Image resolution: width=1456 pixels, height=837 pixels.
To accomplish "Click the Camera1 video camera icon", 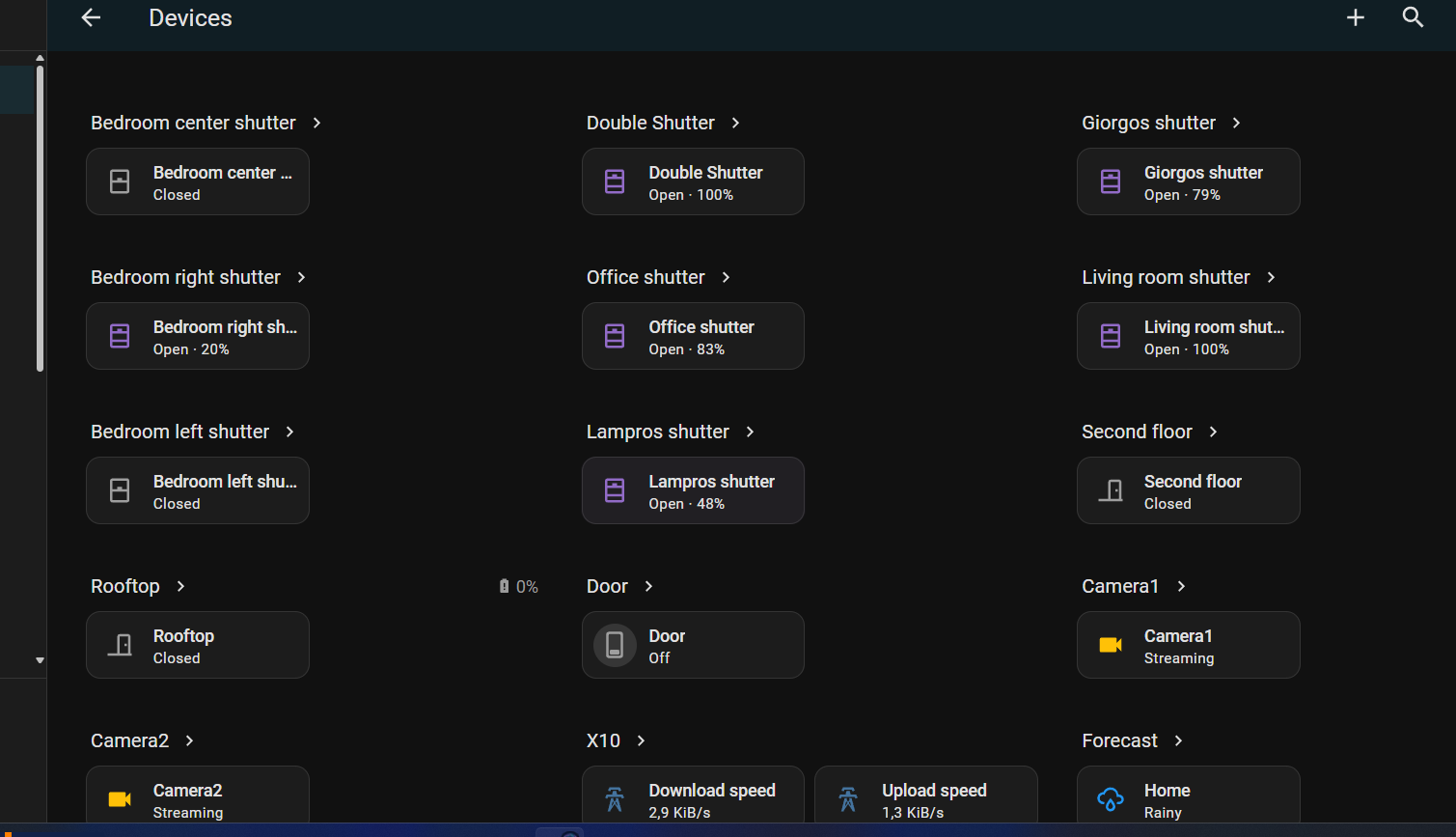I will [x=1111, y=645].
